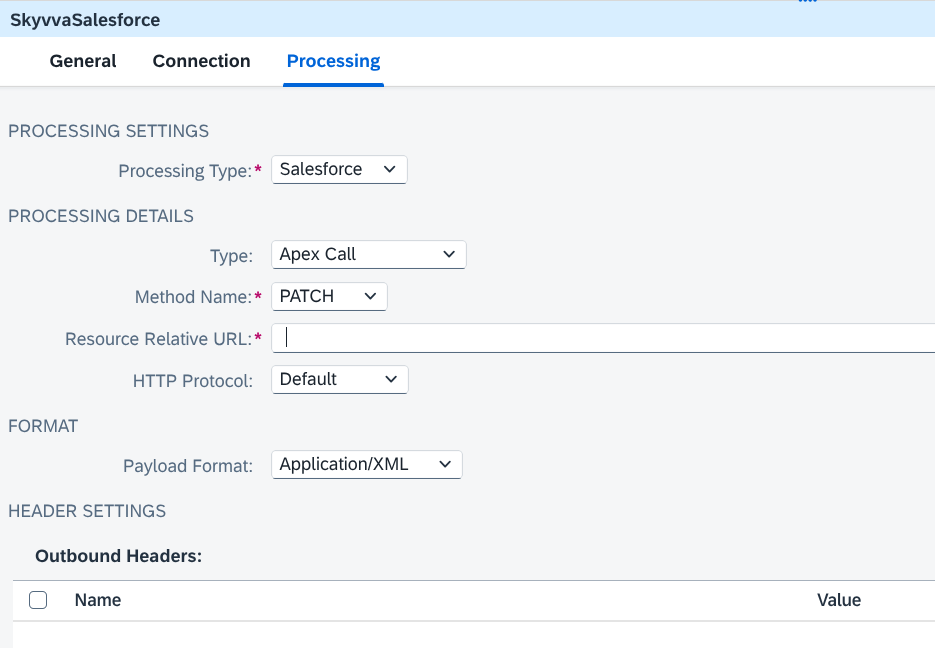Click the Type label in Processing Details
This screenshot has width=935, height=648.
point(231,256)
